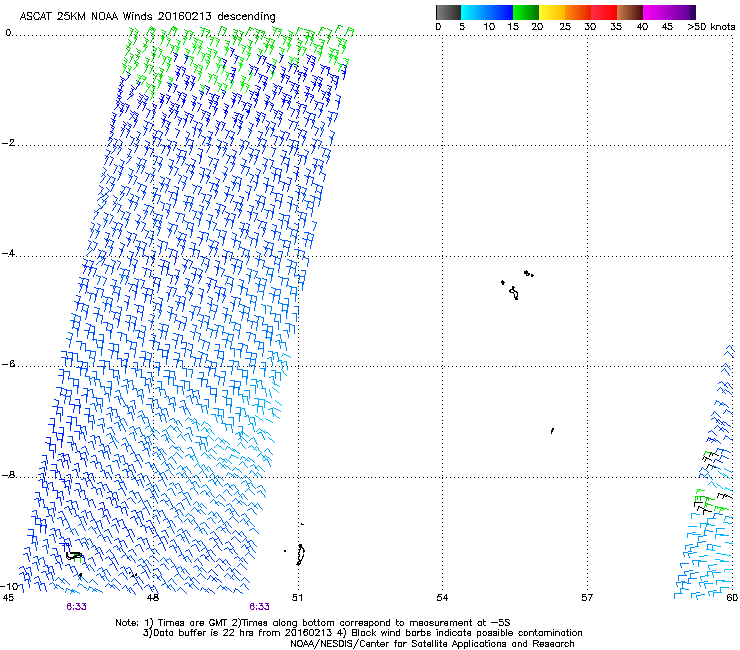Click longitude label '54' on bottom axis
The width and height of the screenshot is (740, 650).
[x=442, y=598]
